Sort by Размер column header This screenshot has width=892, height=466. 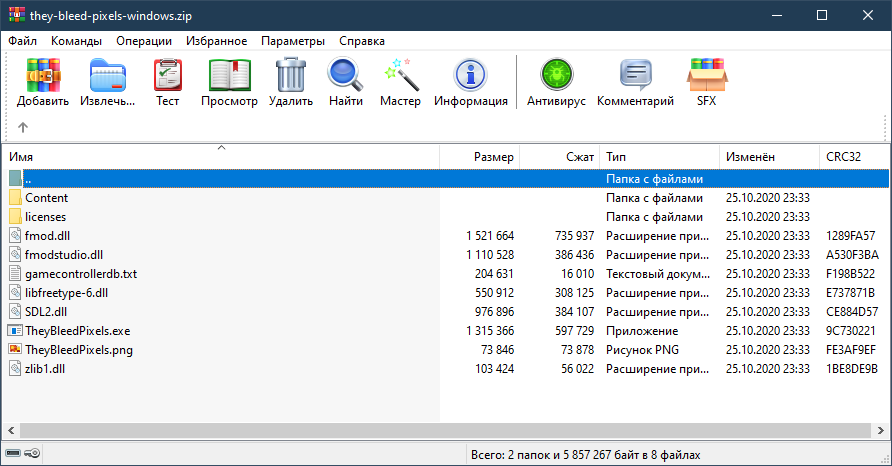(x=480, y=156)
